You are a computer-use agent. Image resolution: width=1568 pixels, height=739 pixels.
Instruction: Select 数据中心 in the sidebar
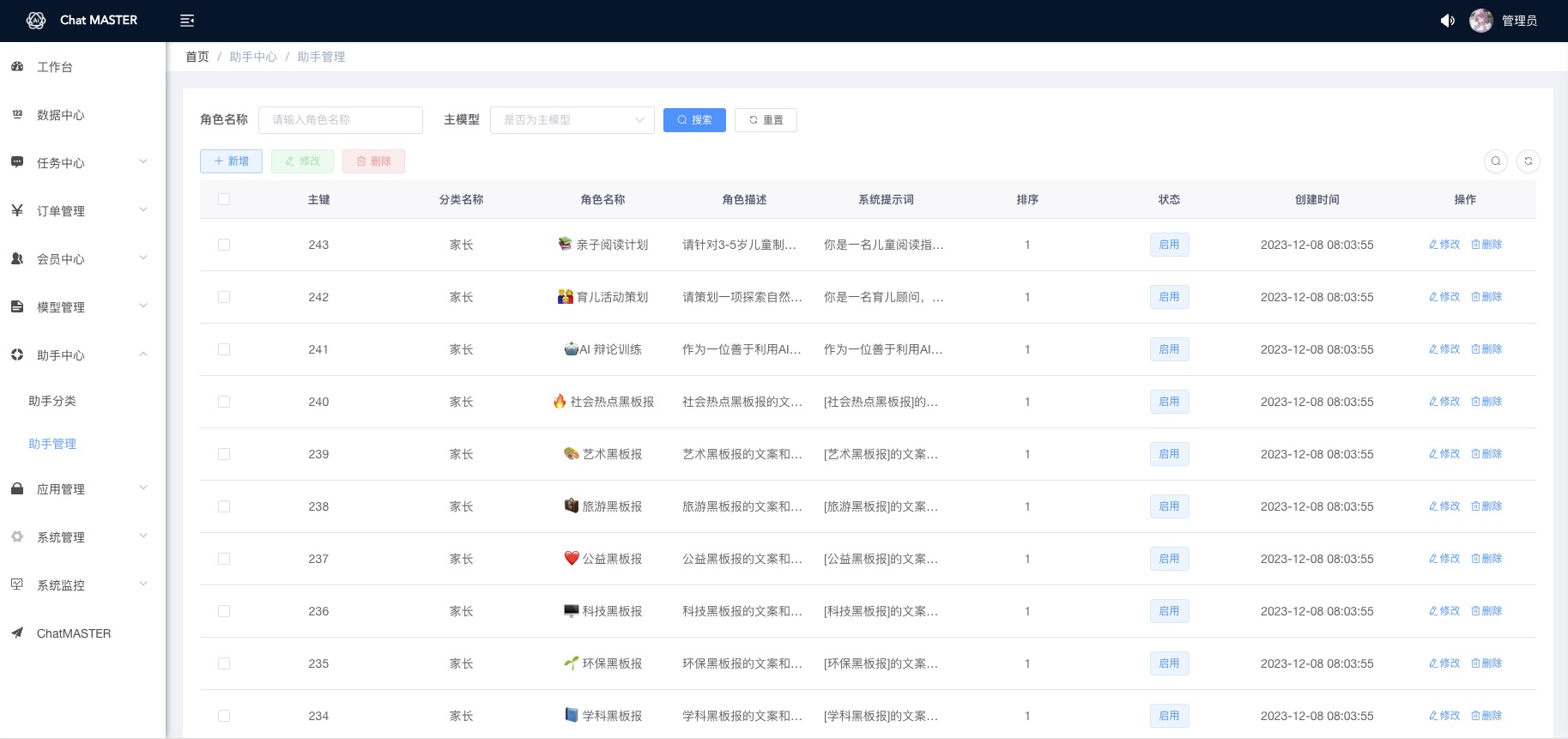pyautogui.click(x=60, y=115)
